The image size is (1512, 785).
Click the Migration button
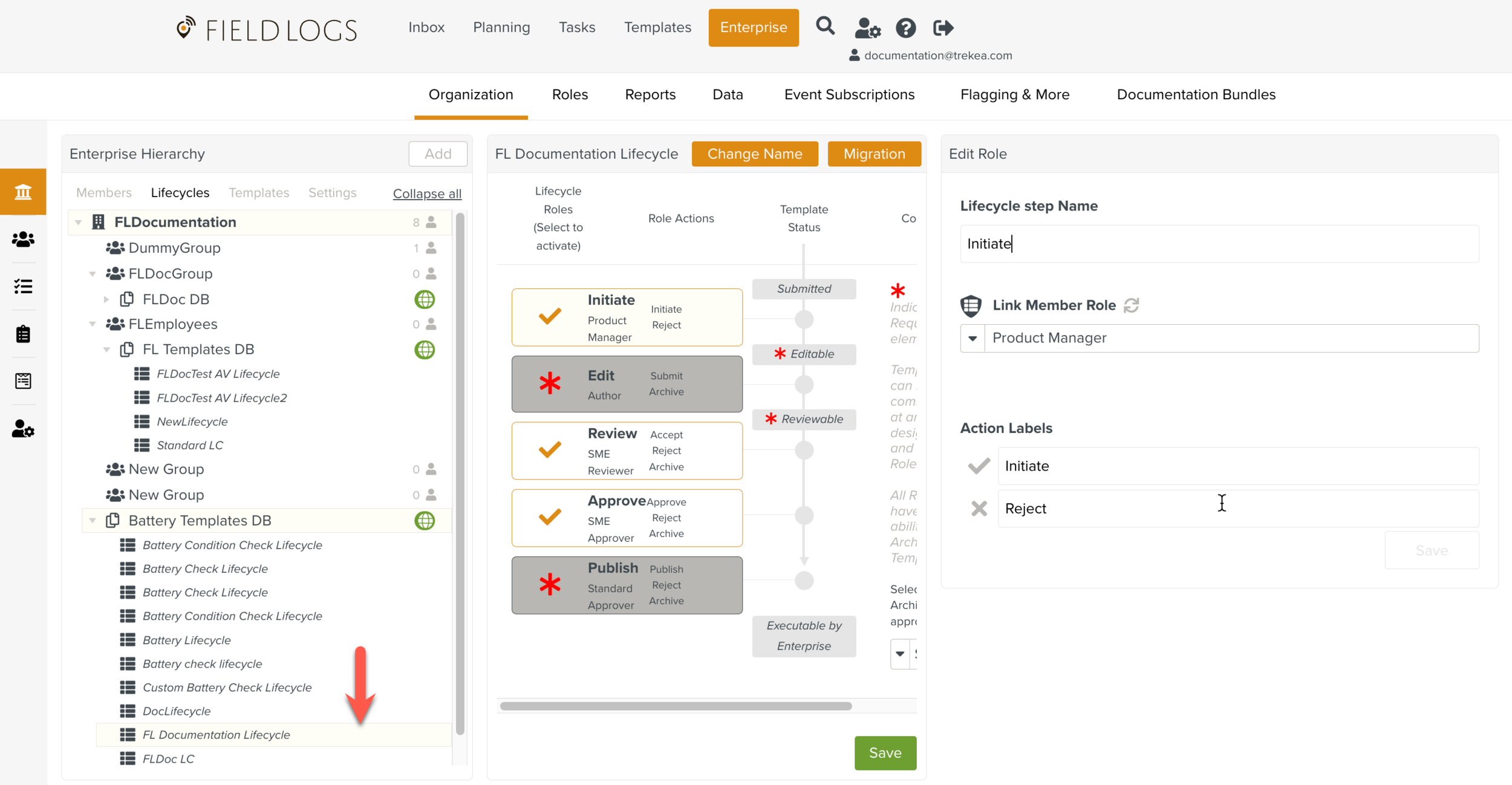point(874,154)
